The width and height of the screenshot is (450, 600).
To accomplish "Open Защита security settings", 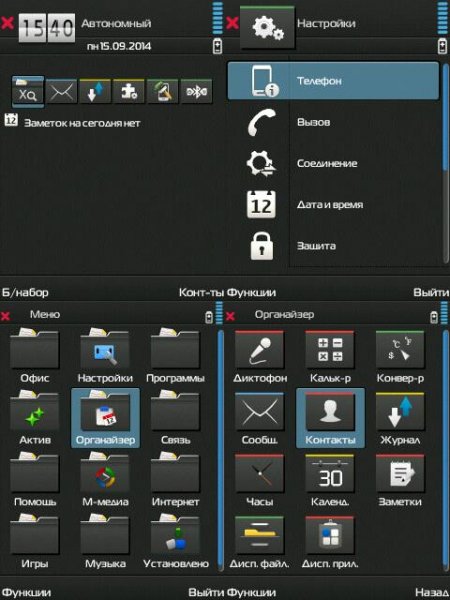I will [x=333, y=246].
